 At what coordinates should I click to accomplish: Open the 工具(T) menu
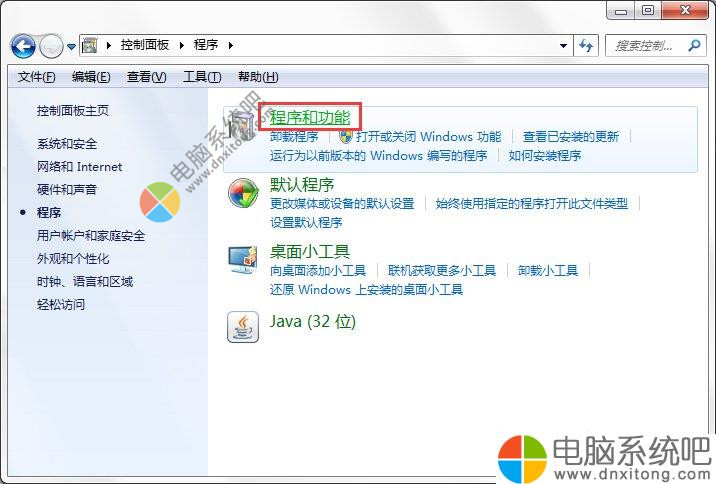[202, 77]
